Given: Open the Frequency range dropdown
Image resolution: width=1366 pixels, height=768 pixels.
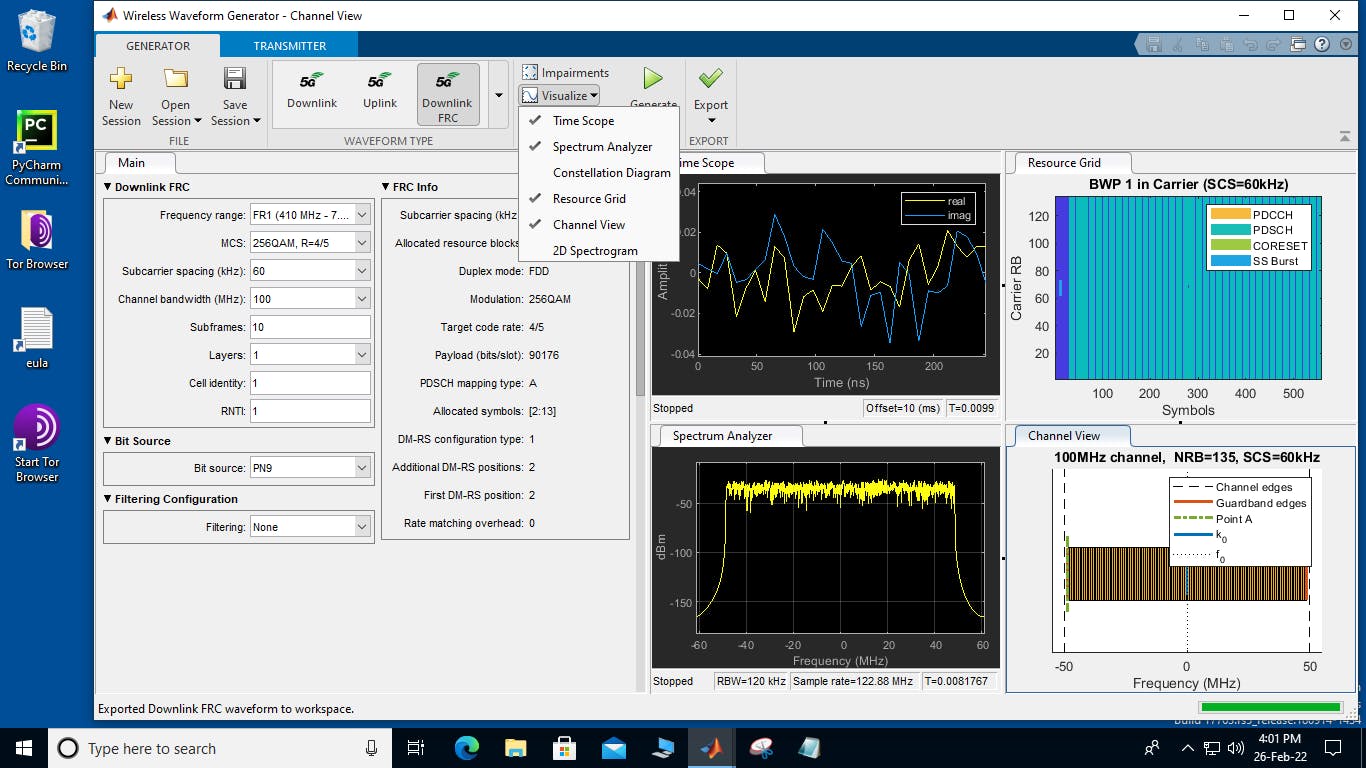Looking at the screenshot, I should [362, 215].
